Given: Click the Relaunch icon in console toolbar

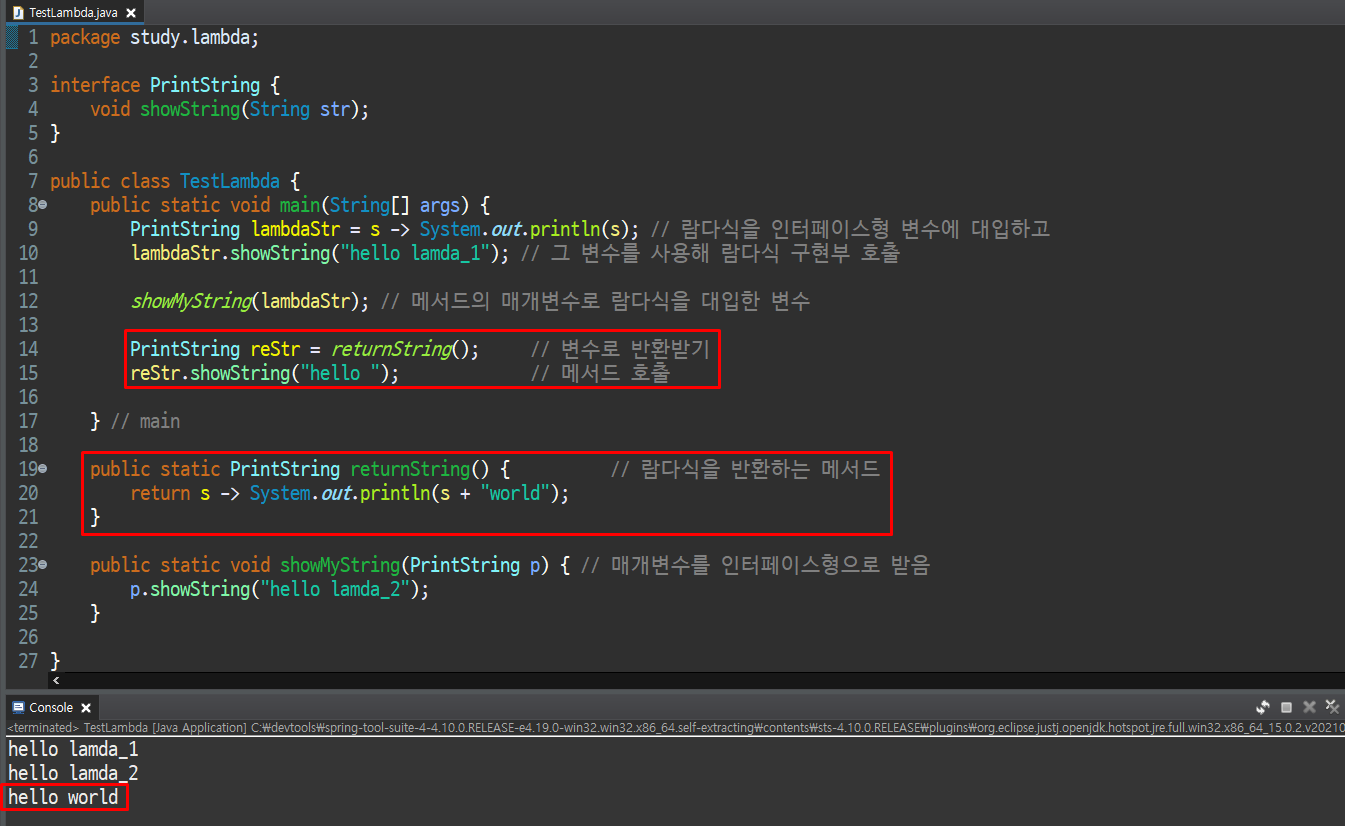Looking at the screenshot, I should 1263,707.
